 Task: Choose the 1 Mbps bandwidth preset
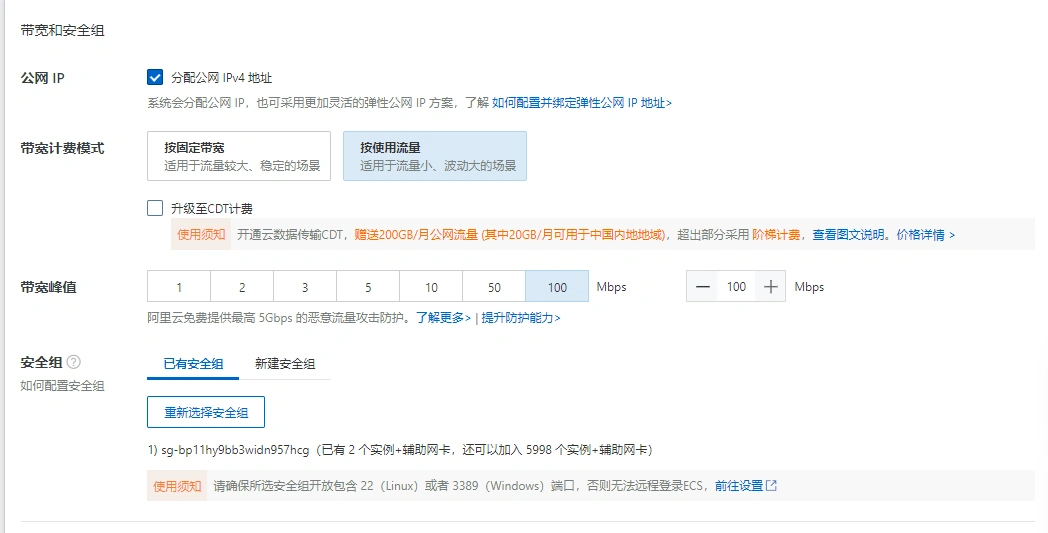pyautogui.click(x=179, y=287)
